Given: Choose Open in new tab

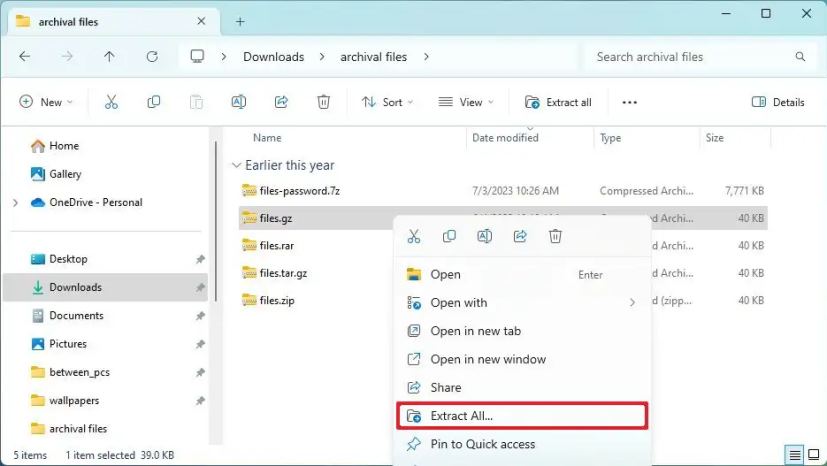Looking at the screenshot, I should (x=522, y=331).
